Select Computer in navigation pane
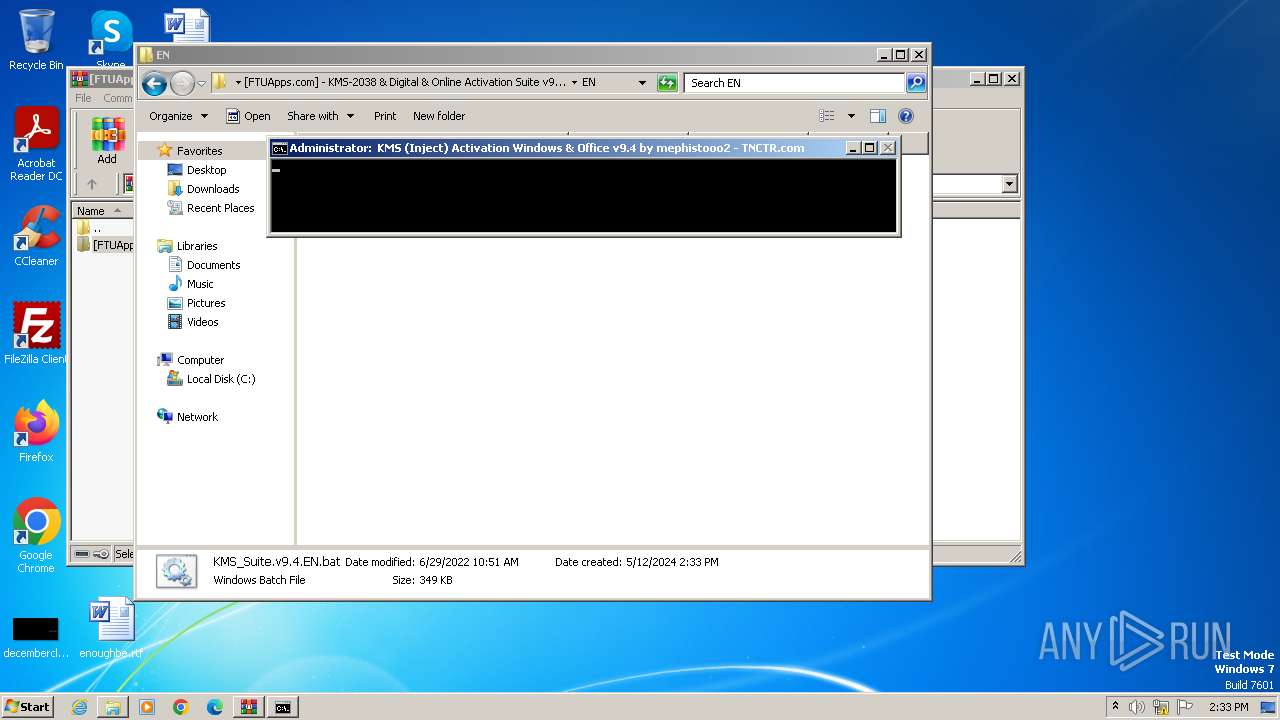This screenshot has width=1280, height=720. [x=190, y=360]
